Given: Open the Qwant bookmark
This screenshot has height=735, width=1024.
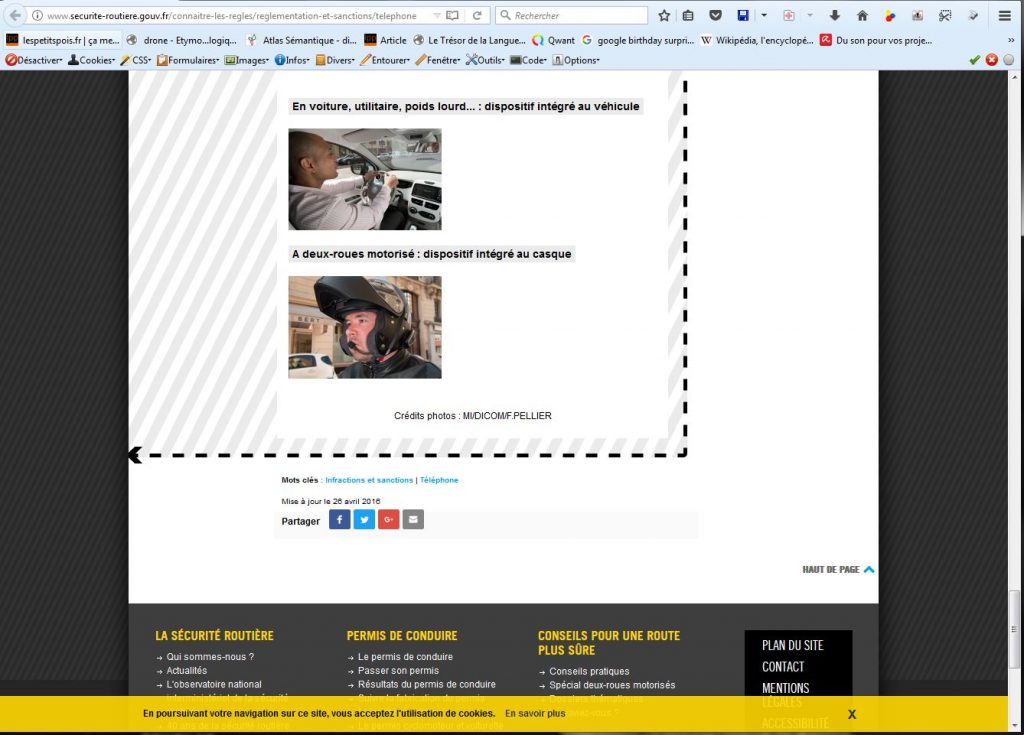Looking at the screenshot, I should tap(553, 40).
